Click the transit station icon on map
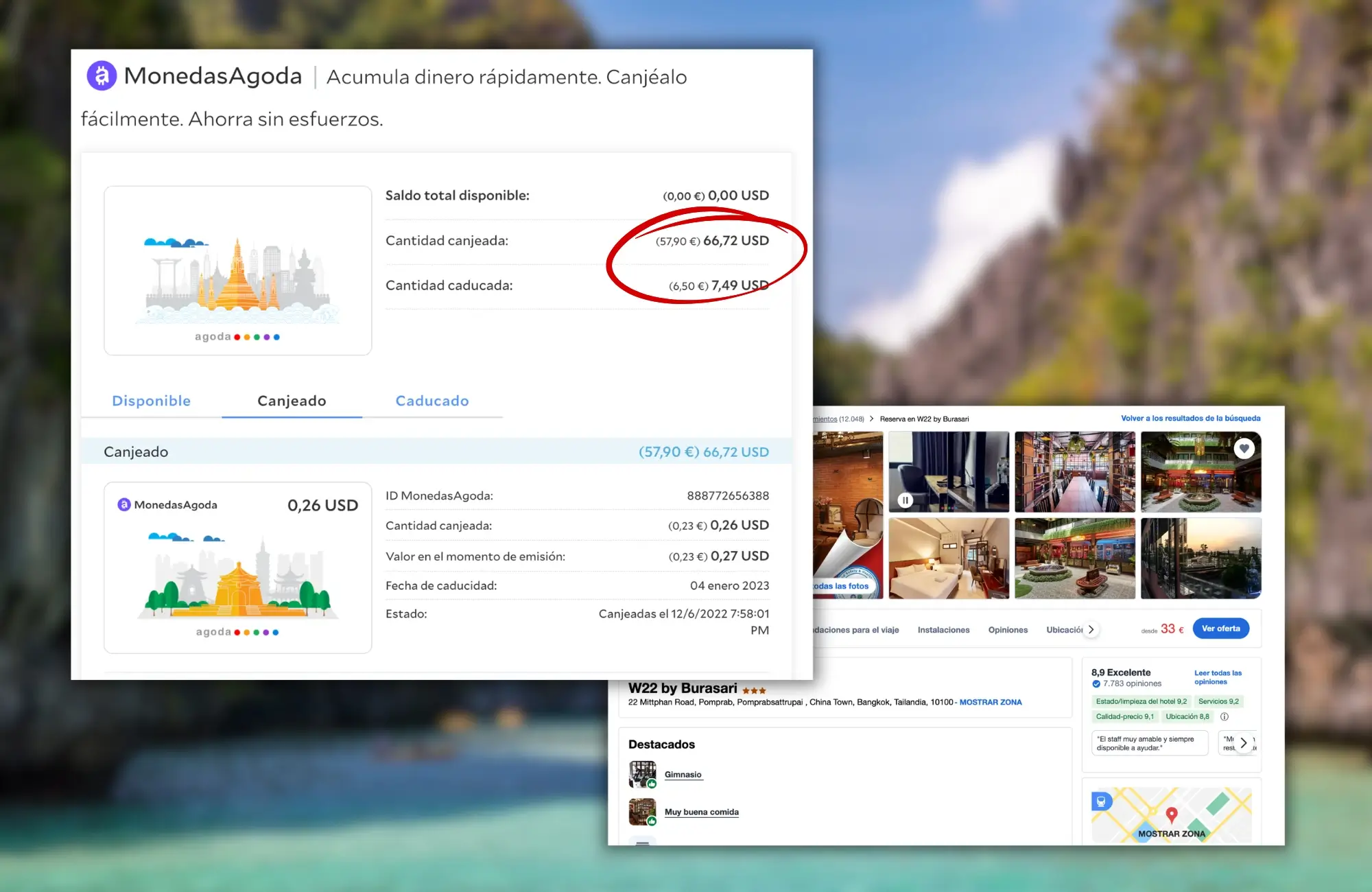The image size is (1372, 892). tap(1101, 801)
